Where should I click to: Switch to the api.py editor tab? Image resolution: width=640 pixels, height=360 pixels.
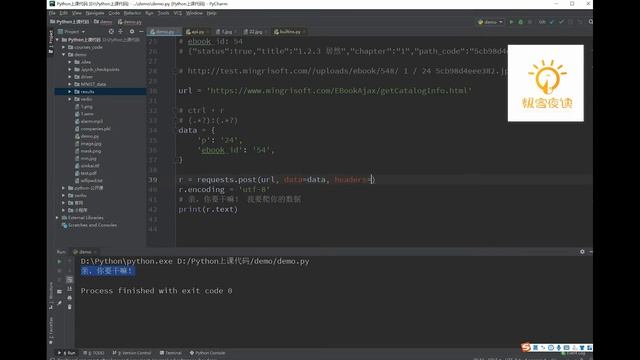click(x=197, y=31)
